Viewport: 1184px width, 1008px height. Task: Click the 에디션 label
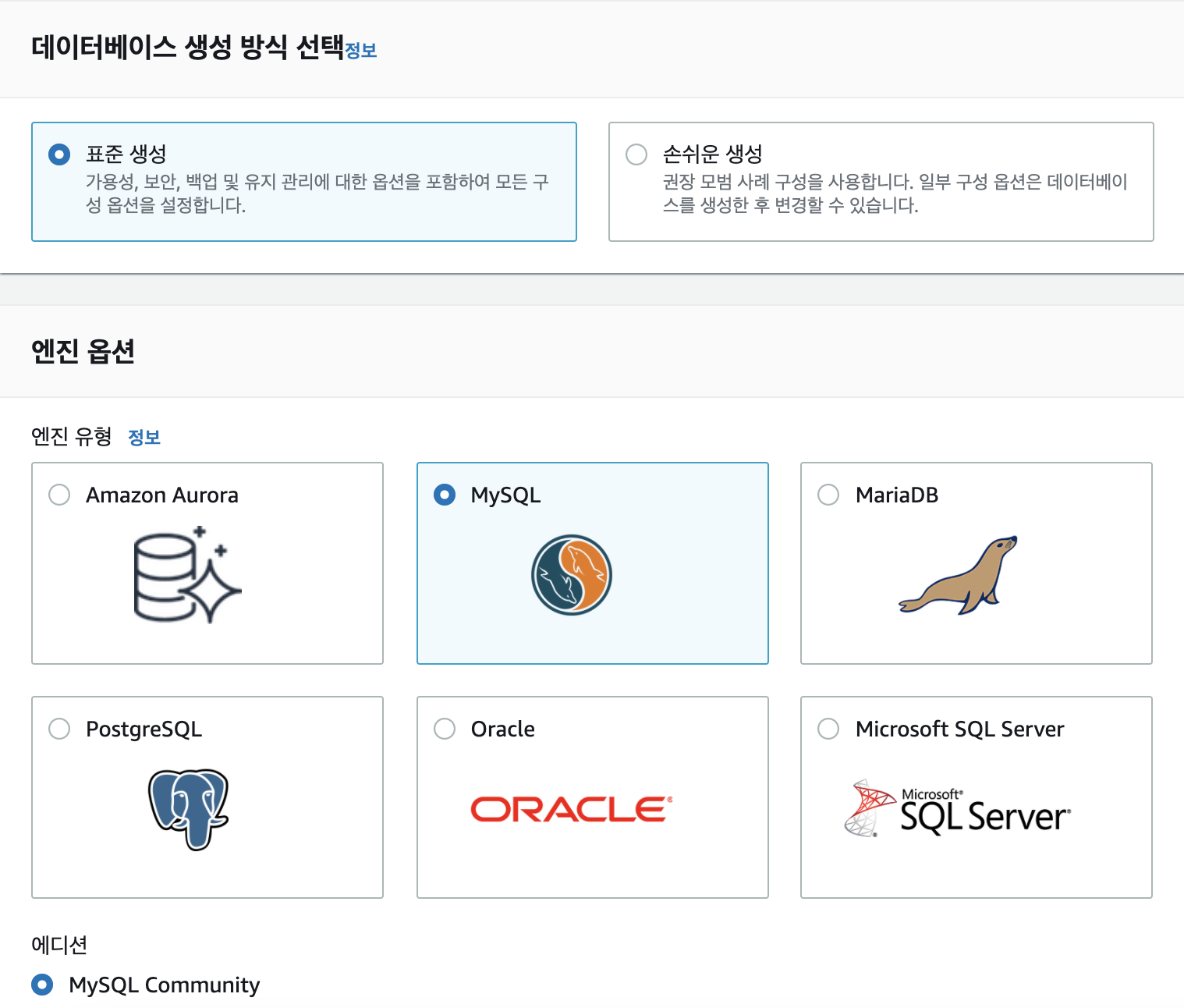pos(59,945)
